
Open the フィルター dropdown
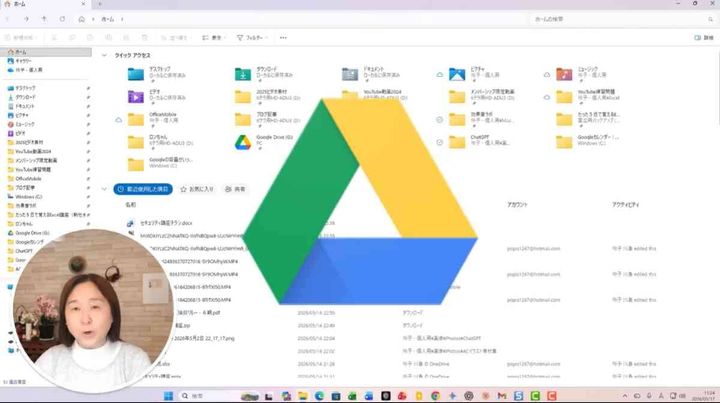(252, 38)
